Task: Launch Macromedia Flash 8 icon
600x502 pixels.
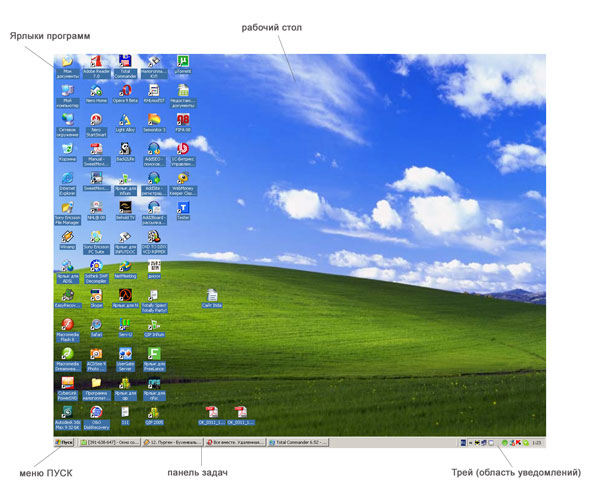Action: [x=67, y=330]
